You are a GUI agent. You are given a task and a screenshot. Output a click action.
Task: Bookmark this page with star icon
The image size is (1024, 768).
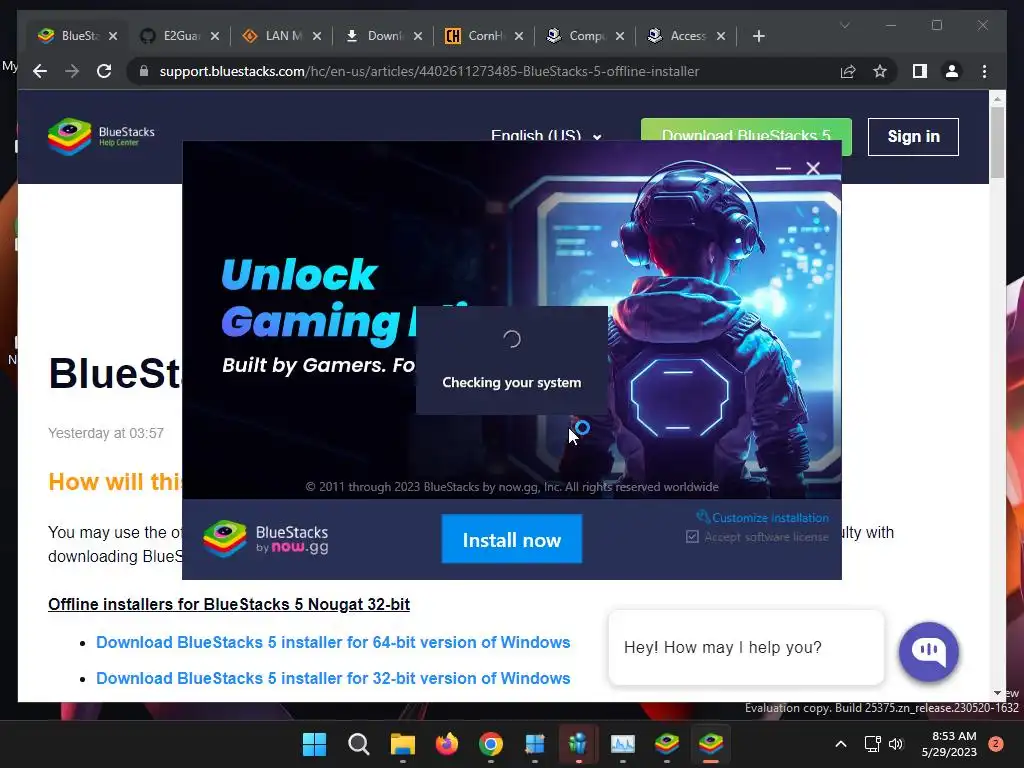pos(880,71)
